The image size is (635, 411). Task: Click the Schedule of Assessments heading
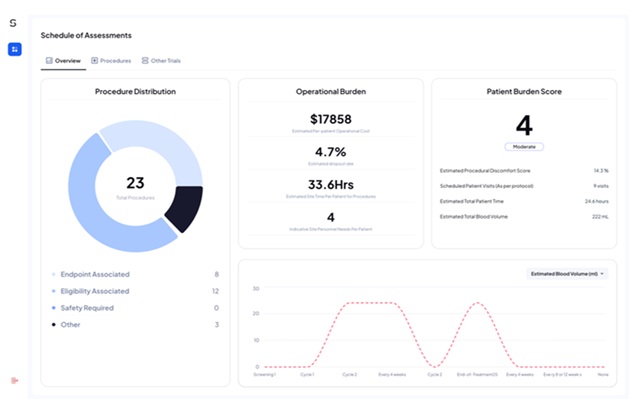coord(86,35)
